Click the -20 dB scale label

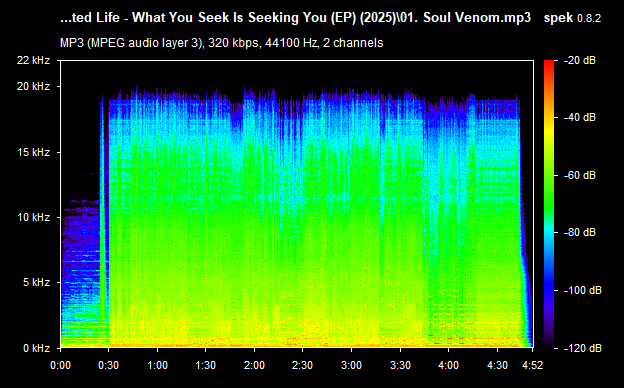click(x=580, y=60)
